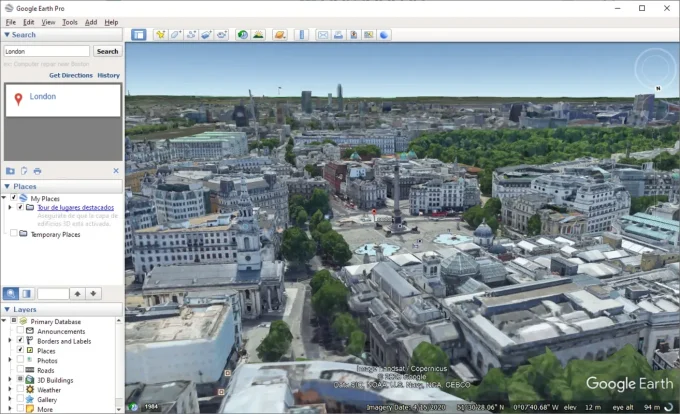The width and height of the screenshot is (680, 414).
Task: Click the Email icon in toolbar
Action: (x=323, y=35)
